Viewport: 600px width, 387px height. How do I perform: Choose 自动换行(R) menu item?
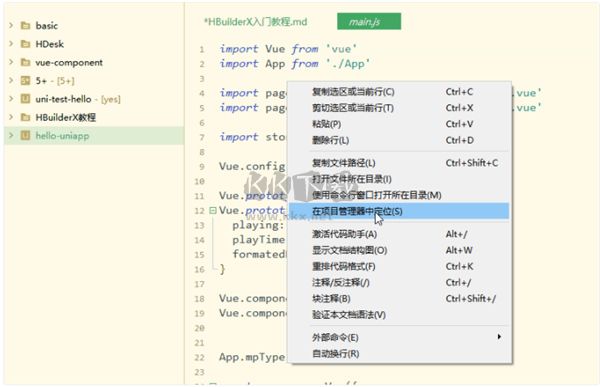point(399,354)
